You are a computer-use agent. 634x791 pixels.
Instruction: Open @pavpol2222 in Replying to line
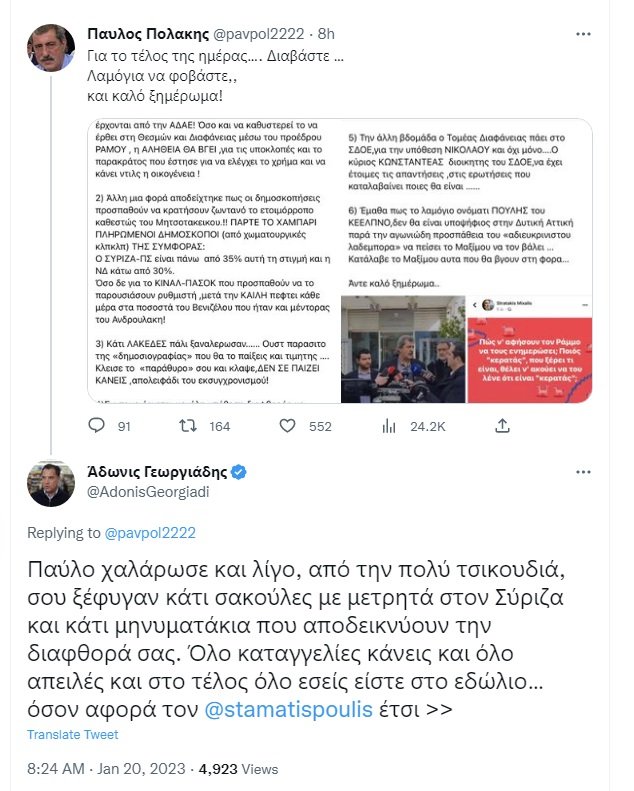[150, 533]
